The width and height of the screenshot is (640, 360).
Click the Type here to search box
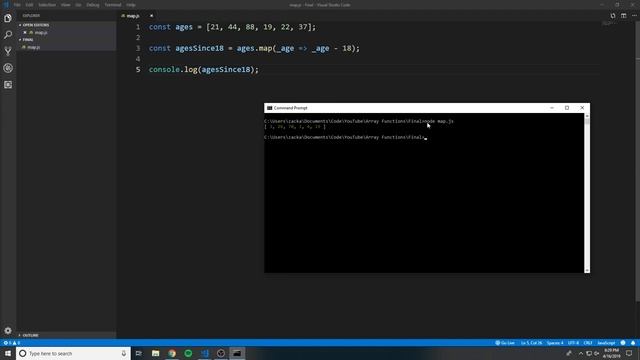coord(73,353)
